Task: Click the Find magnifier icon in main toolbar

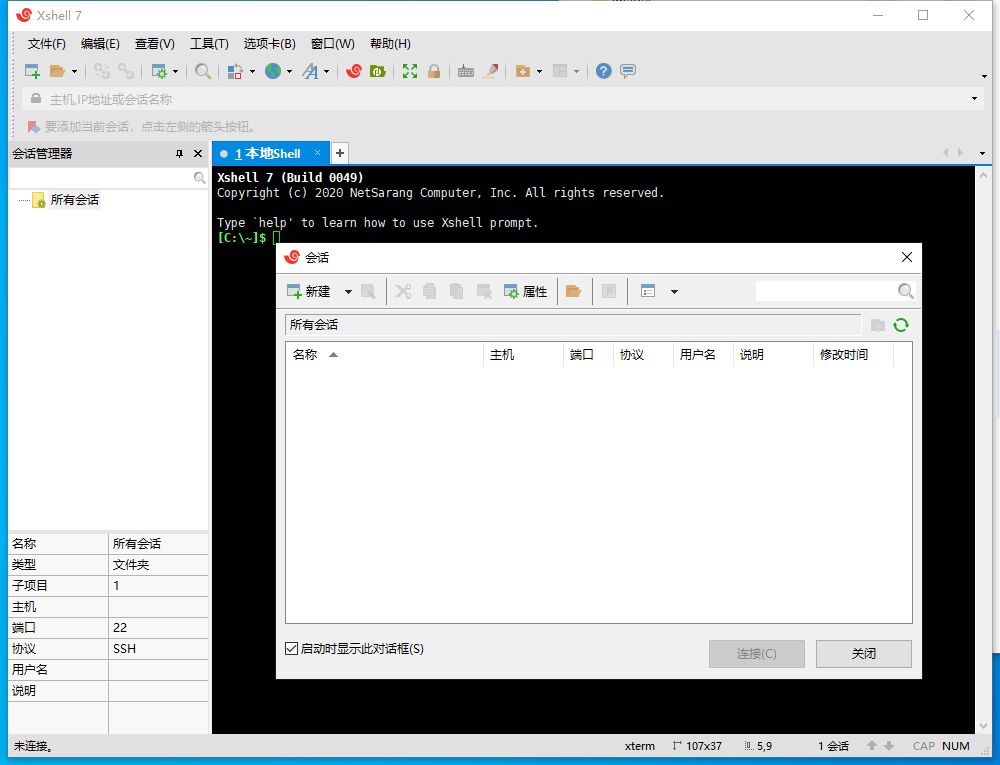Action: point(203,71)
